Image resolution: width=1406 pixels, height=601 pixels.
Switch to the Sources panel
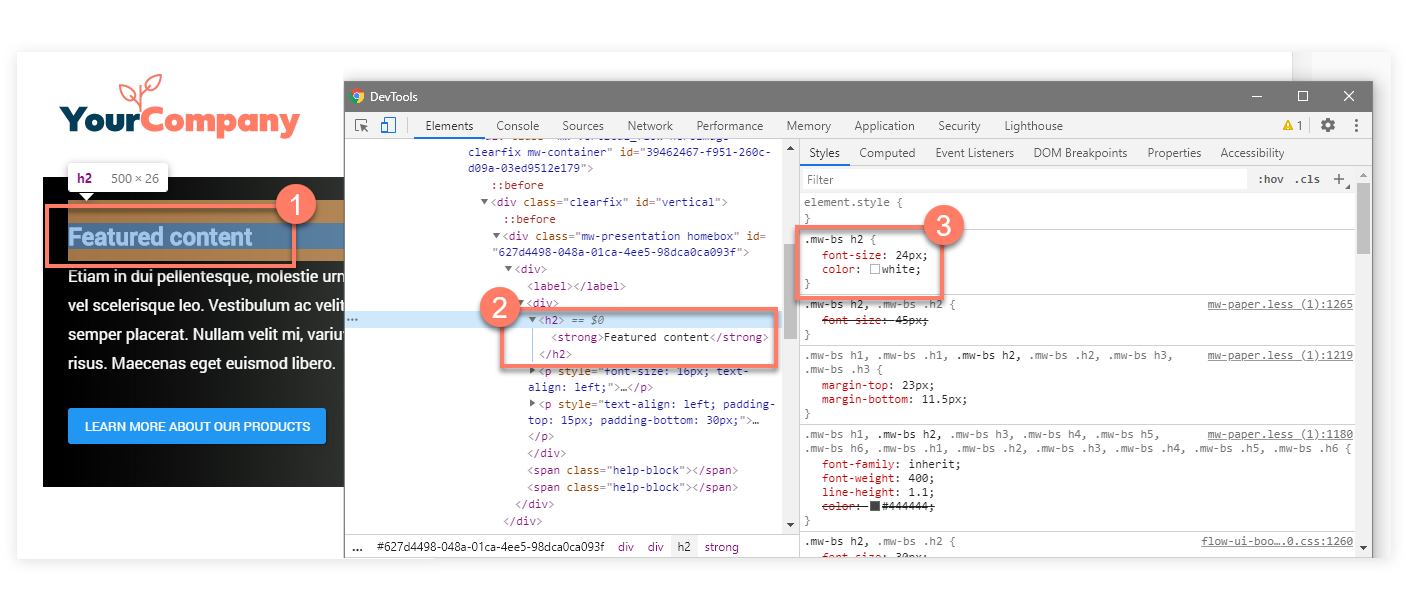click(x=582, y=125)
